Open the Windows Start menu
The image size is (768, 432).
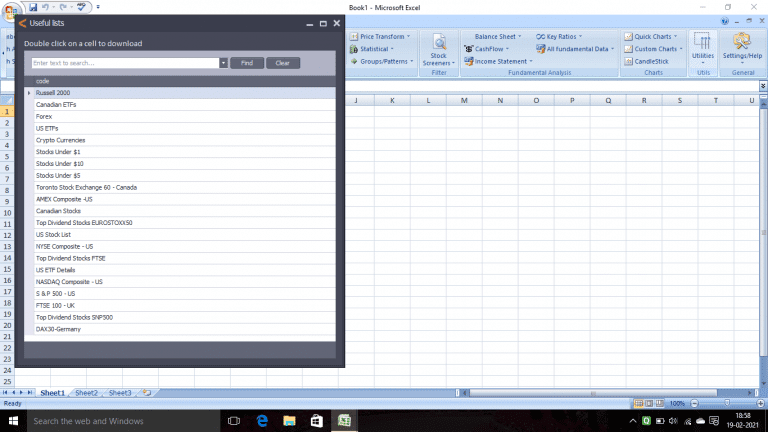click(x=13, y=421)
